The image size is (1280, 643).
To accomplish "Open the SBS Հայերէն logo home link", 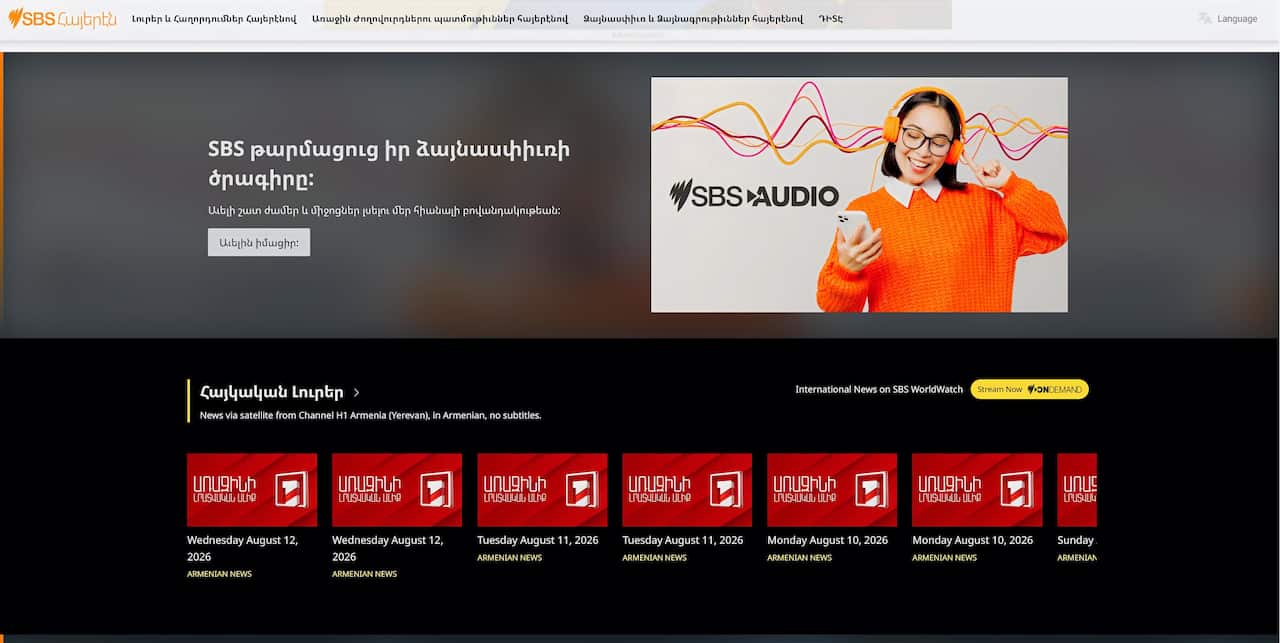I will [62, 18].
